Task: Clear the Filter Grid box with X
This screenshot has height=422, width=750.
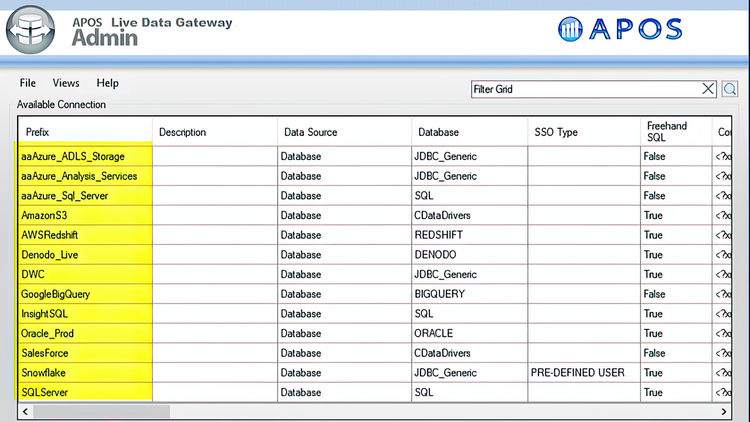Action: tap(708, 89)
